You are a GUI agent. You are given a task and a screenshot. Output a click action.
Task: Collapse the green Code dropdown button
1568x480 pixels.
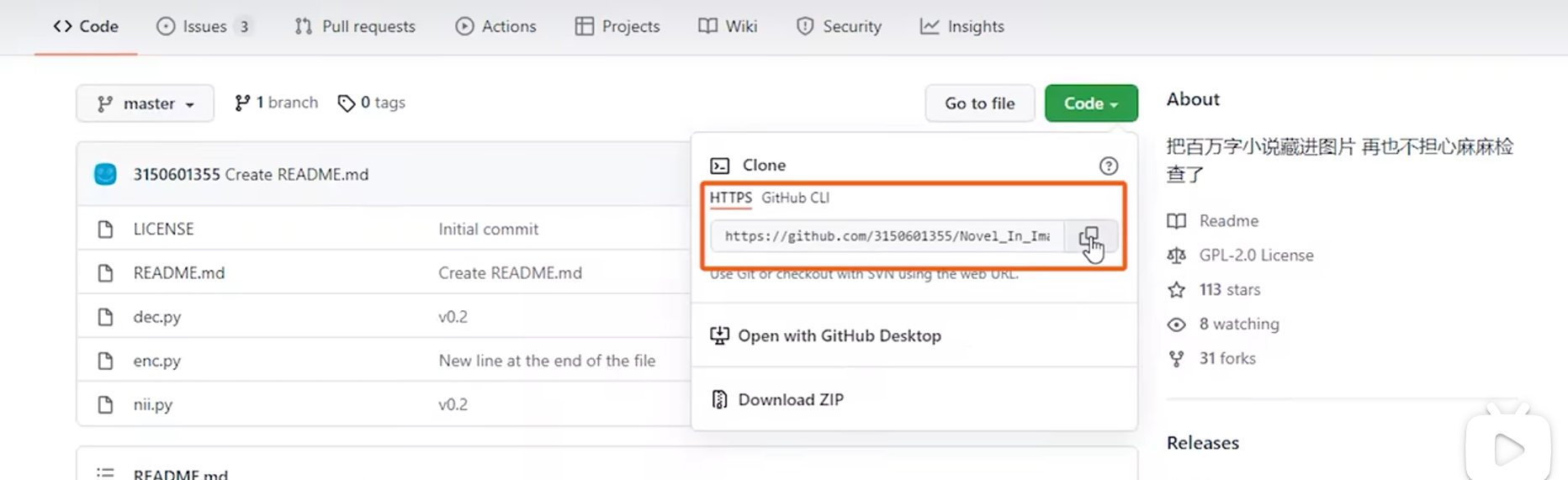tap(1090, 103)
